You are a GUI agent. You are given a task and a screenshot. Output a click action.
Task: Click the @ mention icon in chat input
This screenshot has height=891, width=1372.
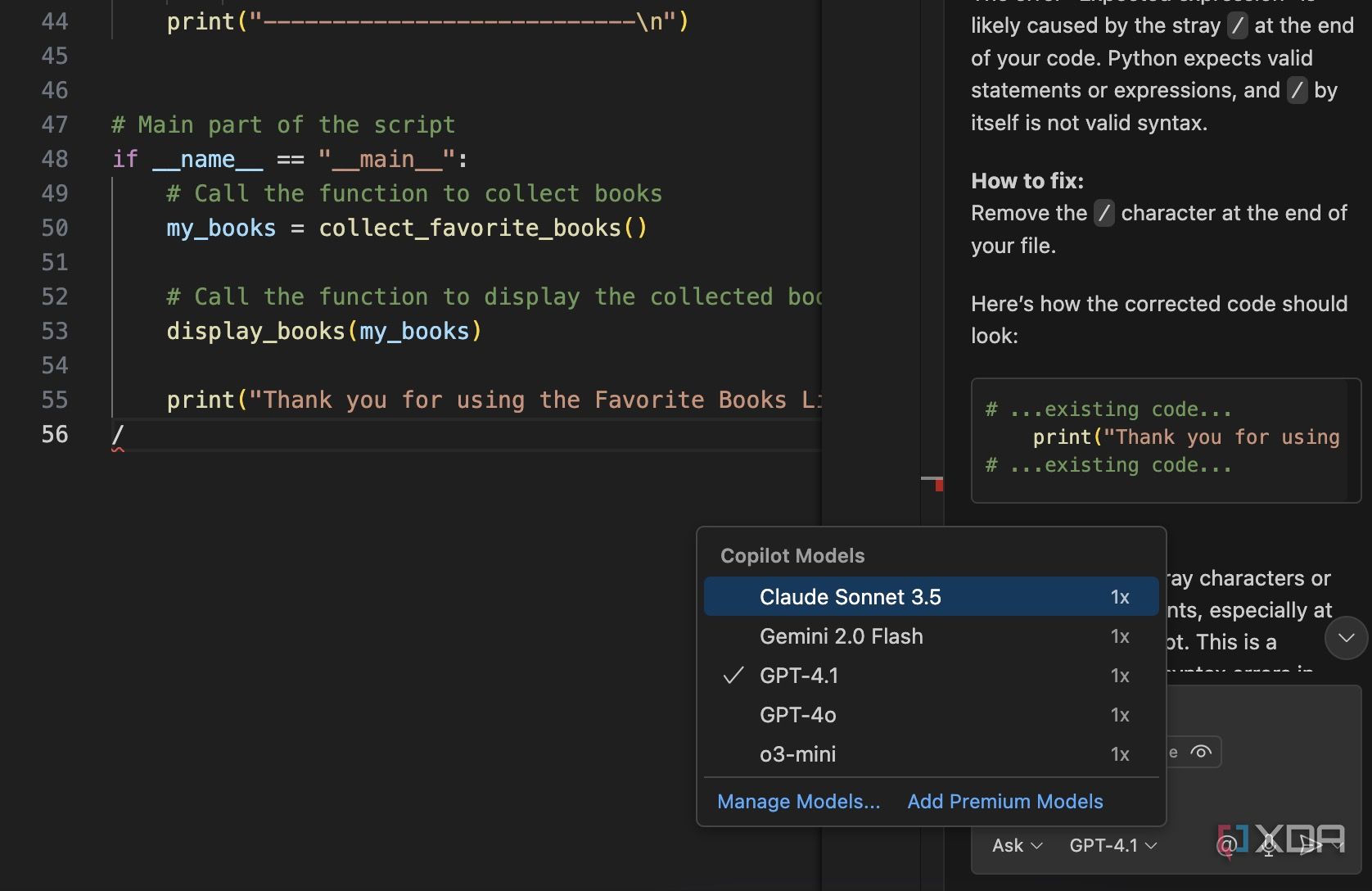1225,845
